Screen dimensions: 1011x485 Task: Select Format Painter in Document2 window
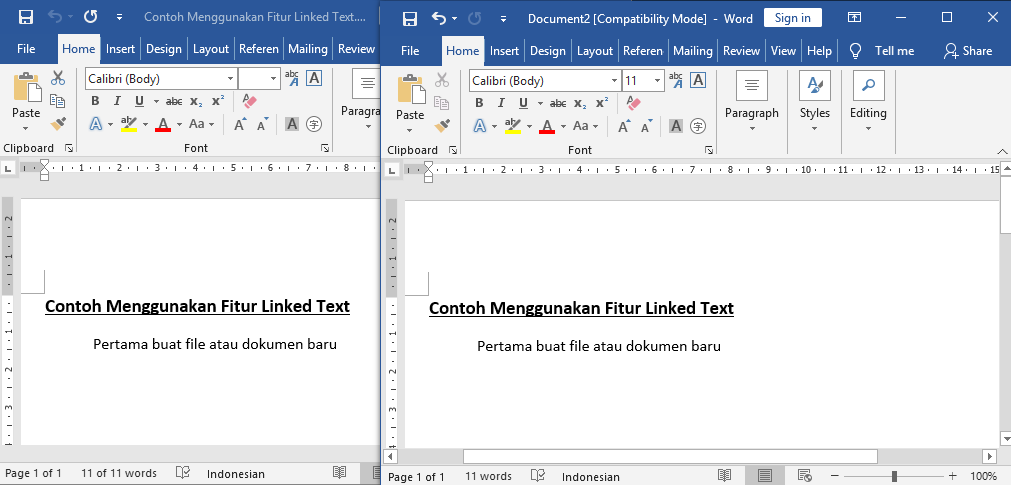(x=442, y=124)
